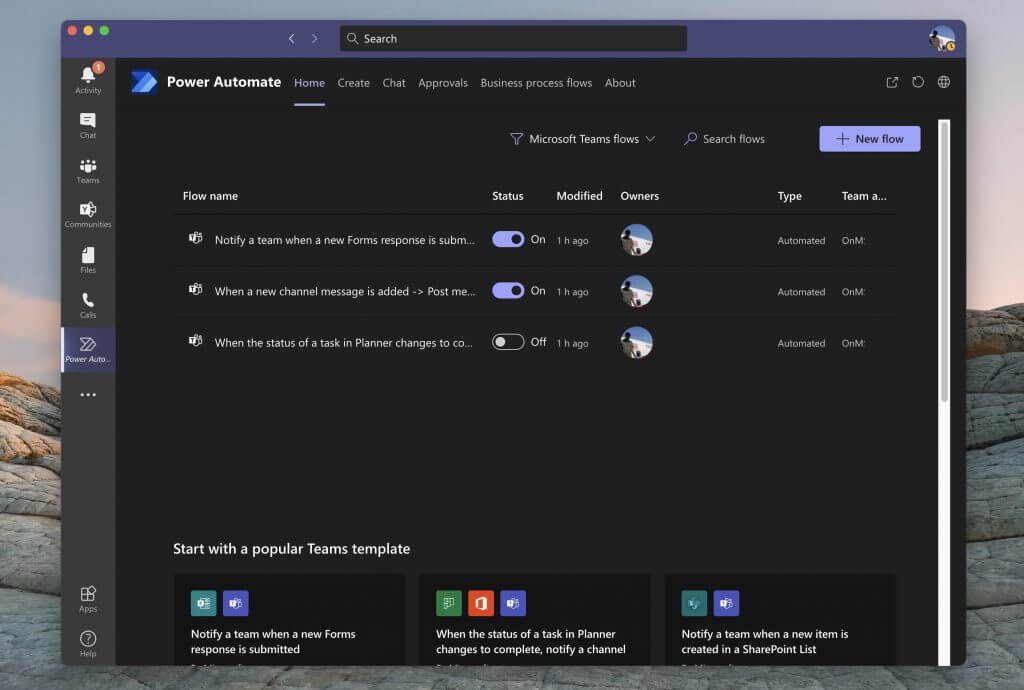
Task: Go back with the left arrow
Action: [x=291, y=39]
